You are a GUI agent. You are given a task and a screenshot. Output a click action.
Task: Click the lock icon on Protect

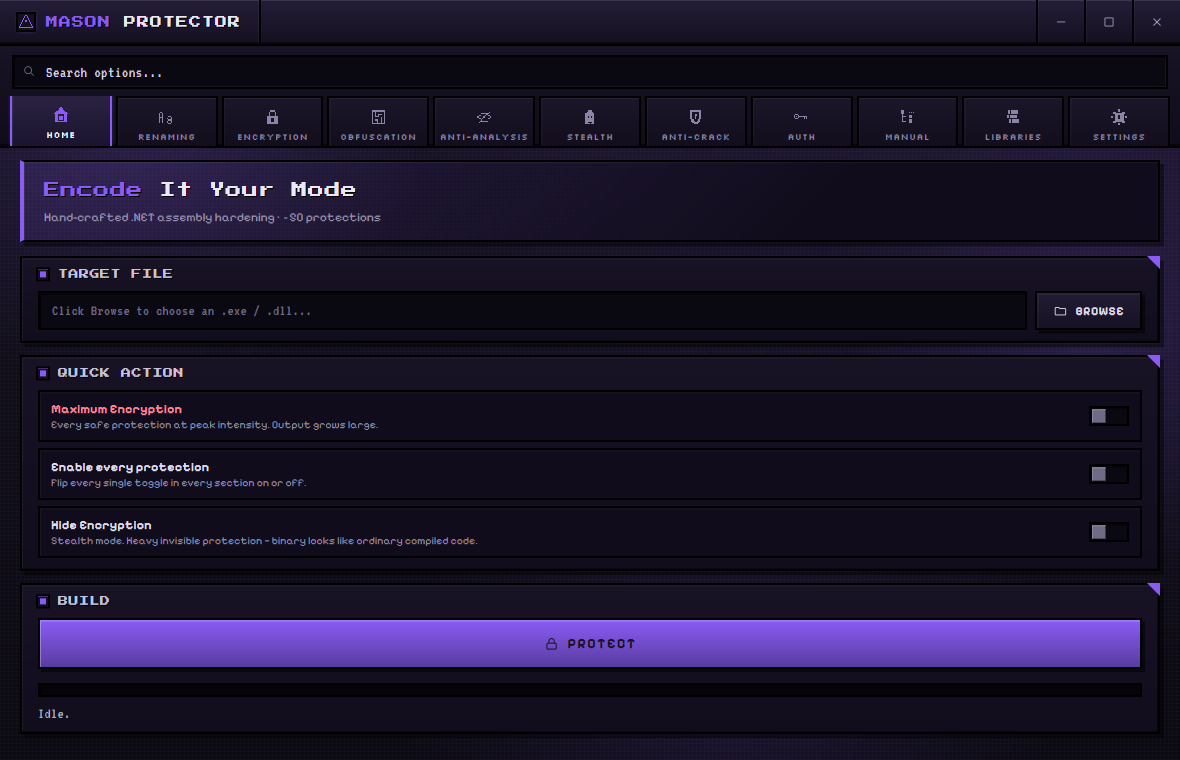click(x=552, y=644)
